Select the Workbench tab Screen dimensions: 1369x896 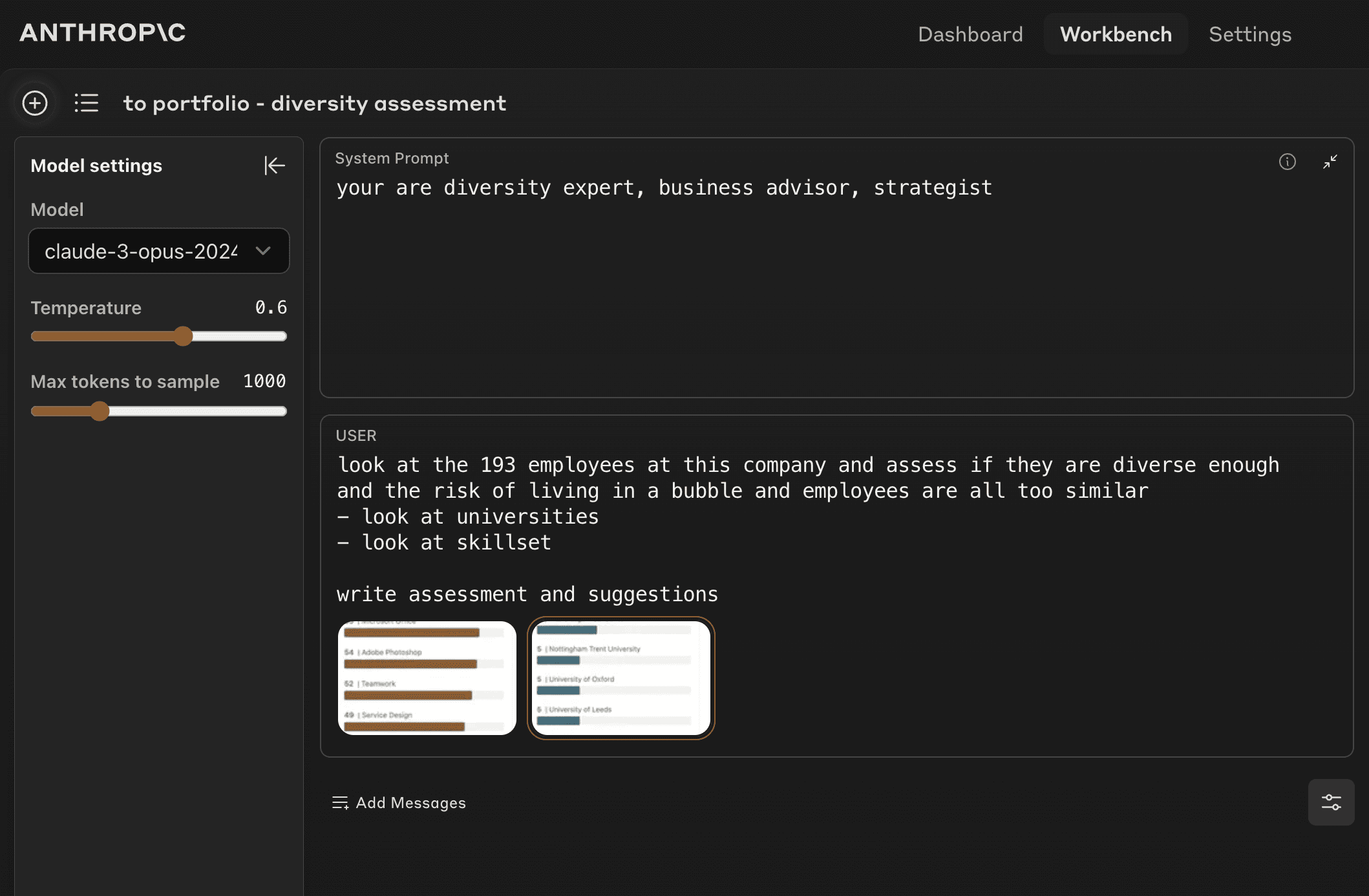[x=1116, y=34]
